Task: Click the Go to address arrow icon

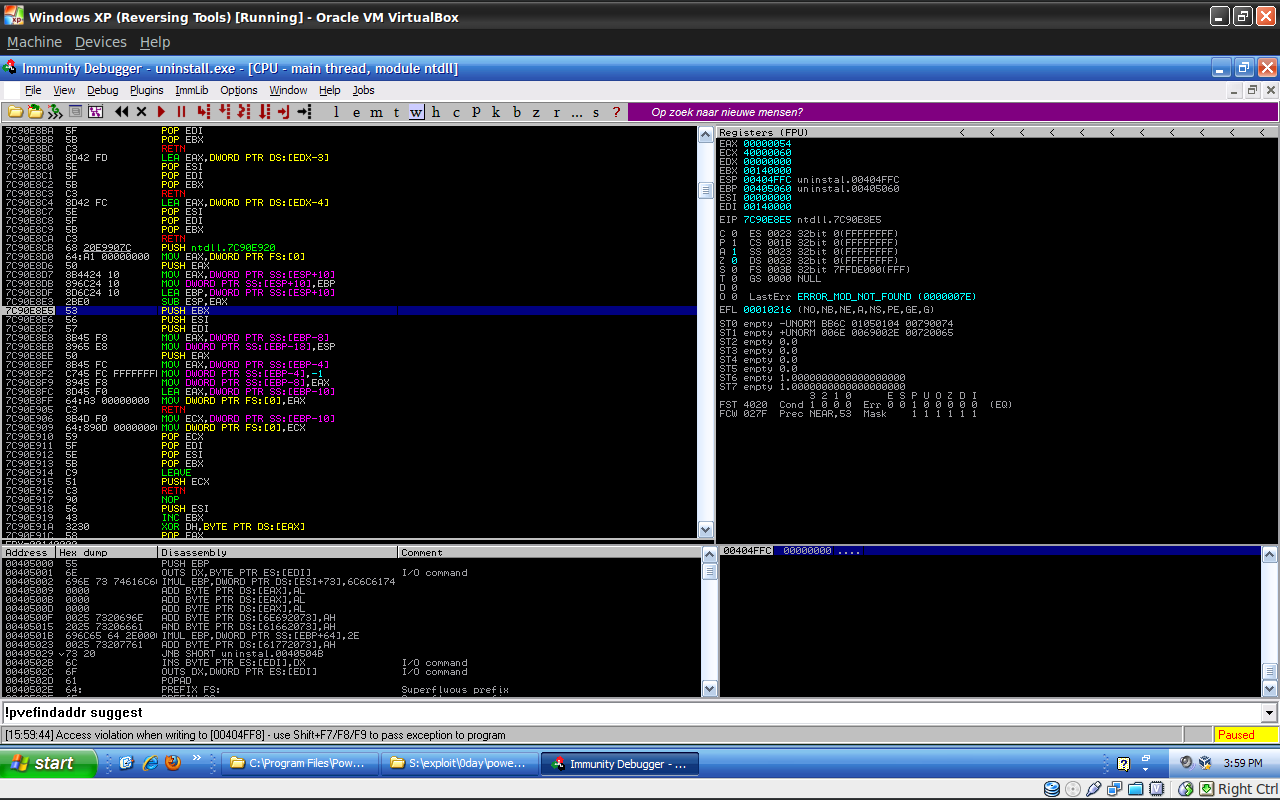Action: pos(304,112)
